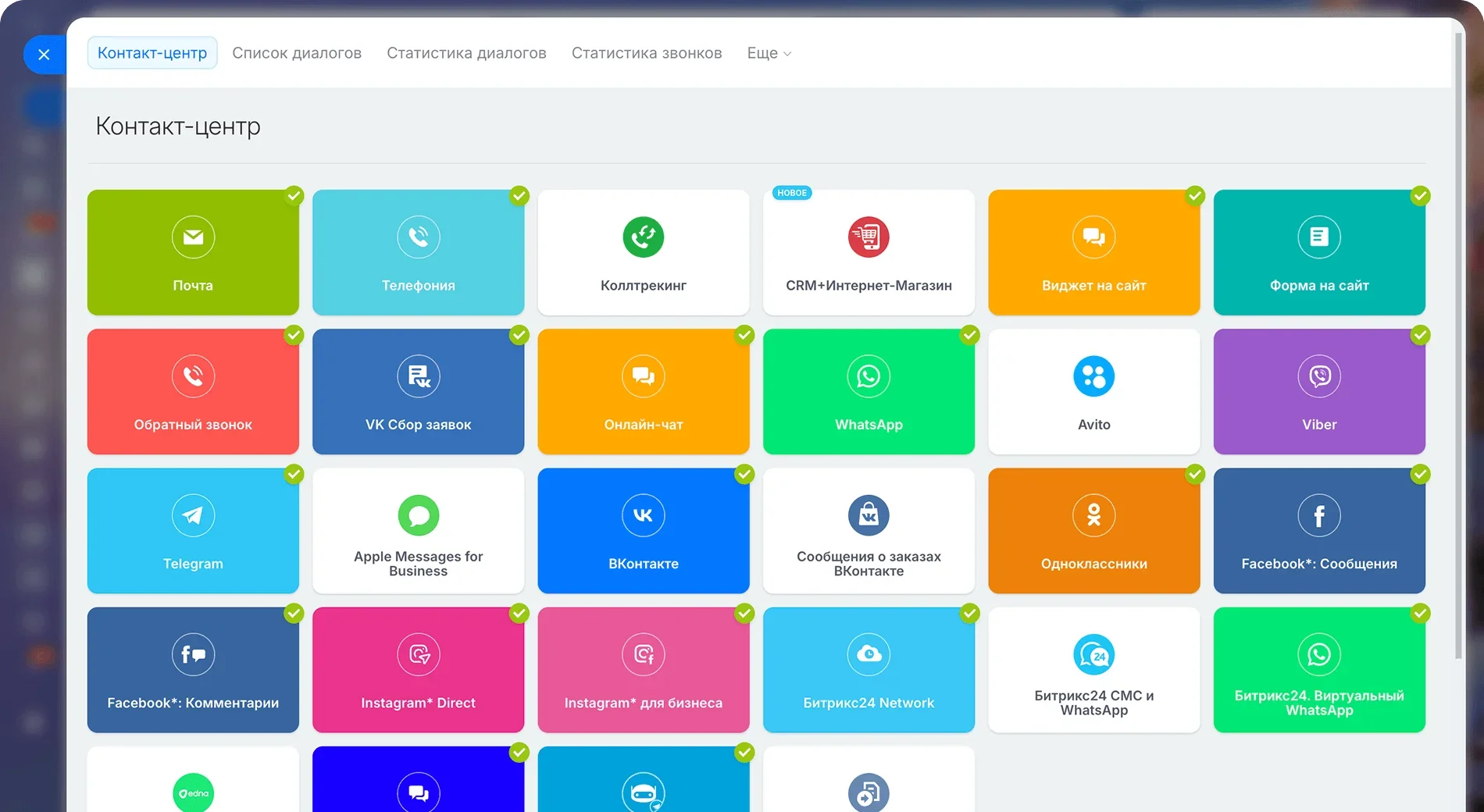Switch to Список диалогов tab
Screen dimensions: 1484x812
(297, 53)
